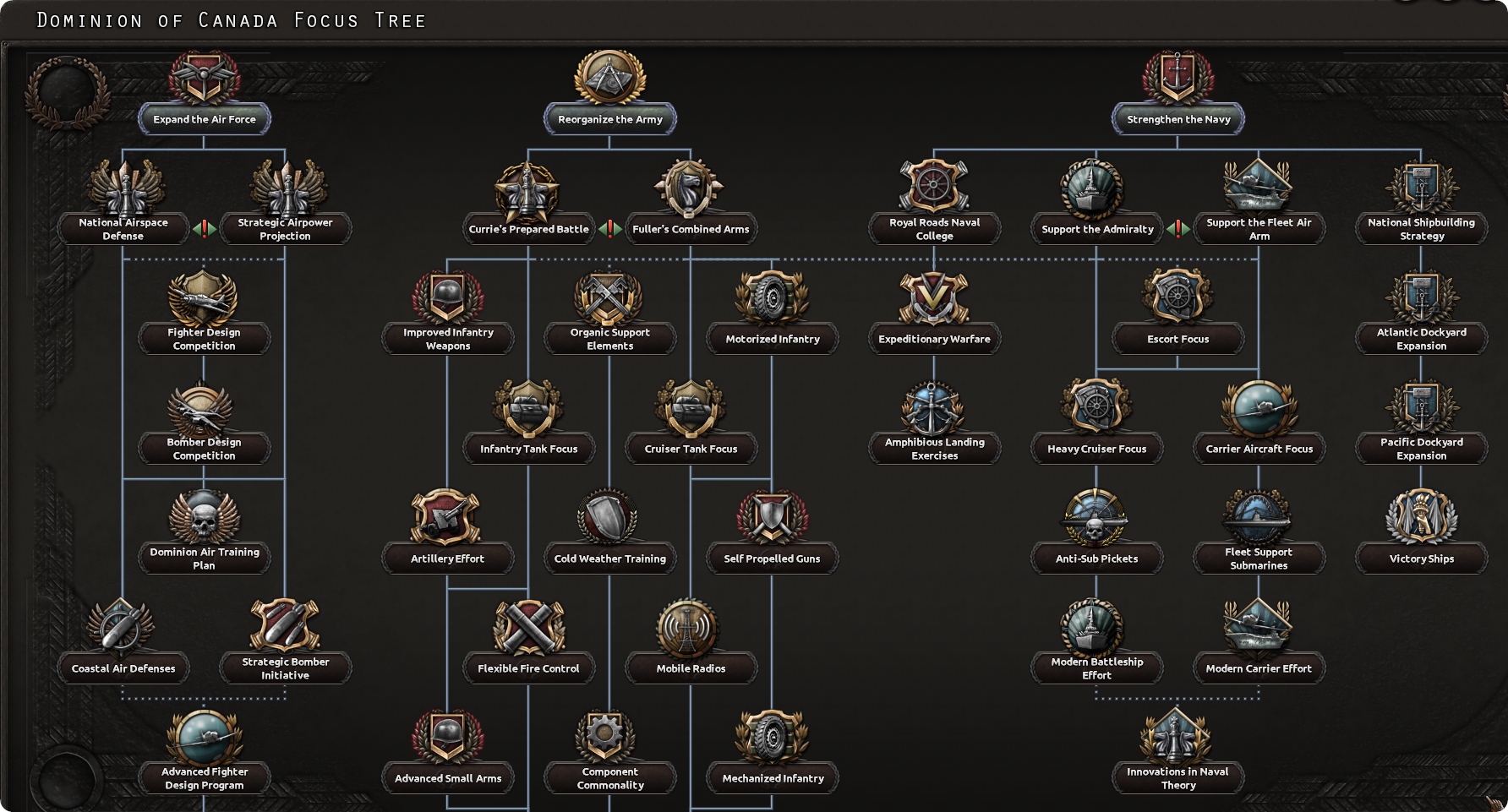
Task: Click the Anti-Sub Pickets skull icon
Action: pyautogui.click(x=1095, y=517)
